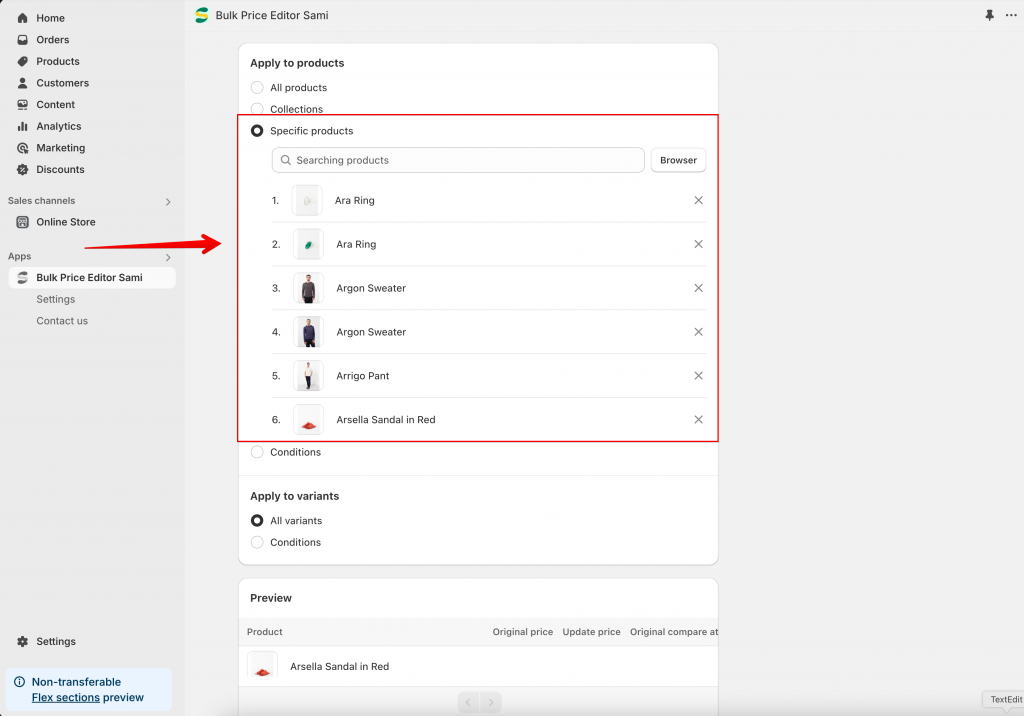Remove Argon Sweater numbered 3 from list

pos(698,288)
